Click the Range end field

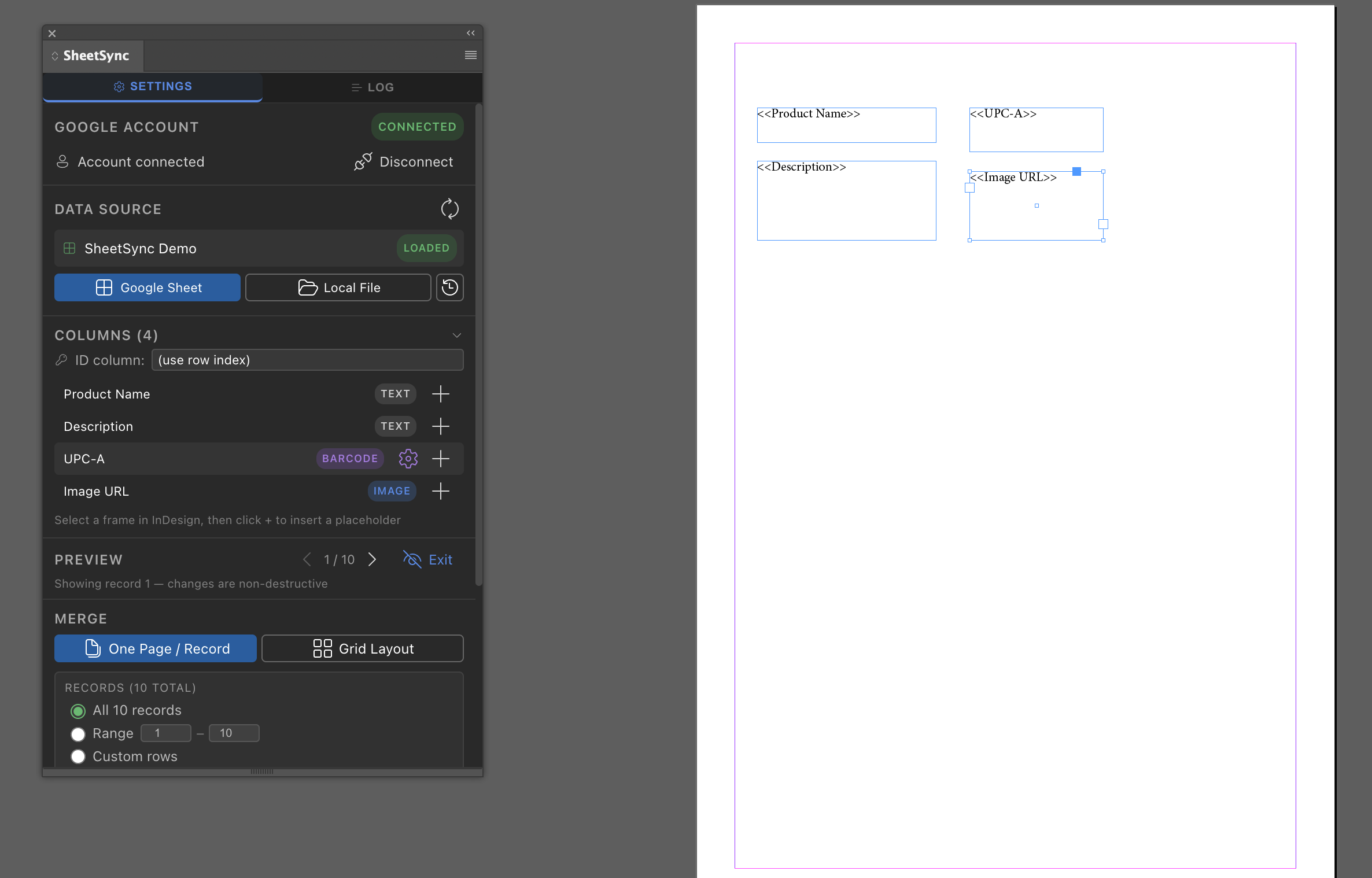click(x=234, y=733)
